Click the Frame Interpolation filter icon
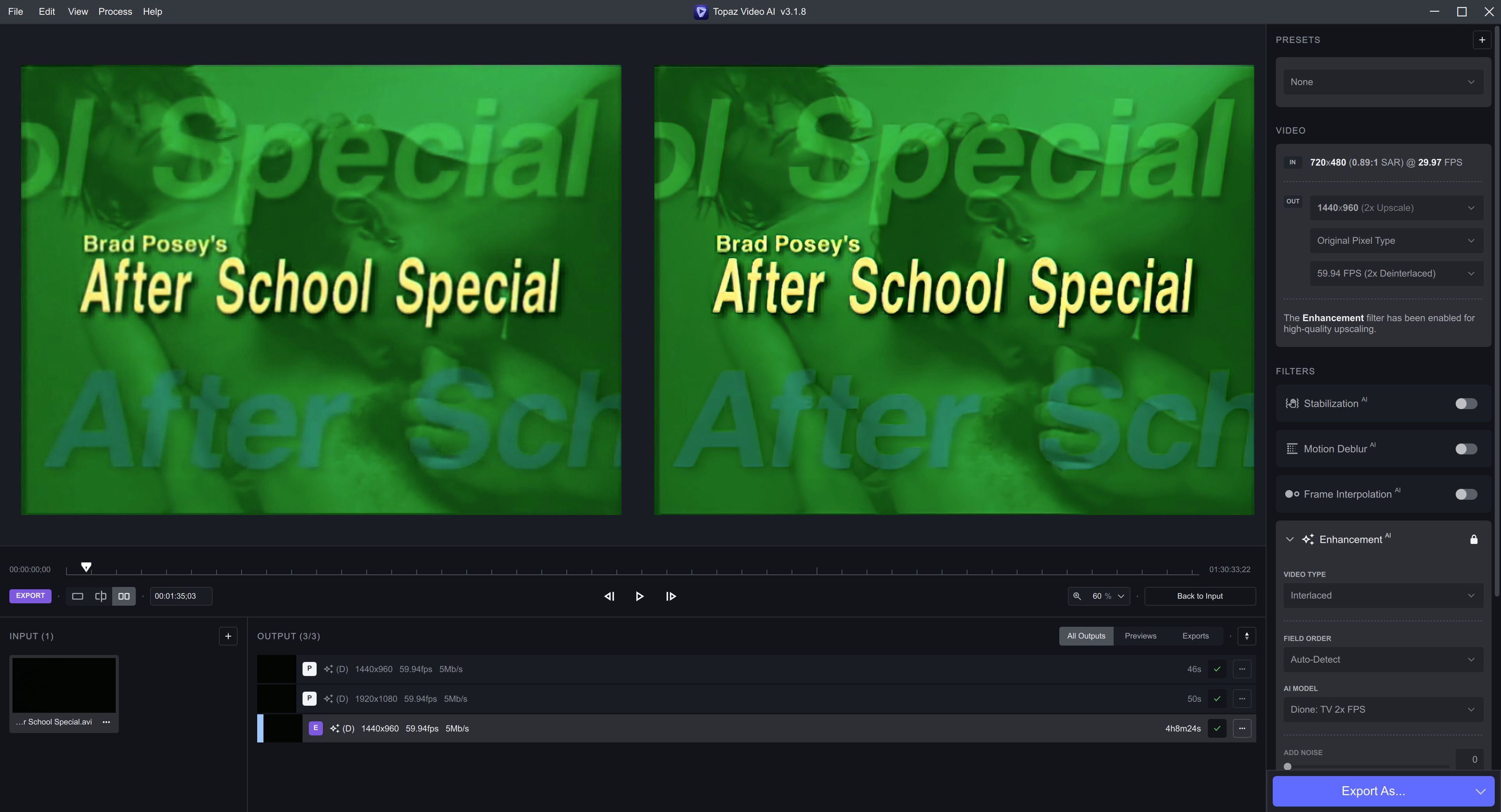Viewport: 1501px width, 812px height. tap(1292, 494)
